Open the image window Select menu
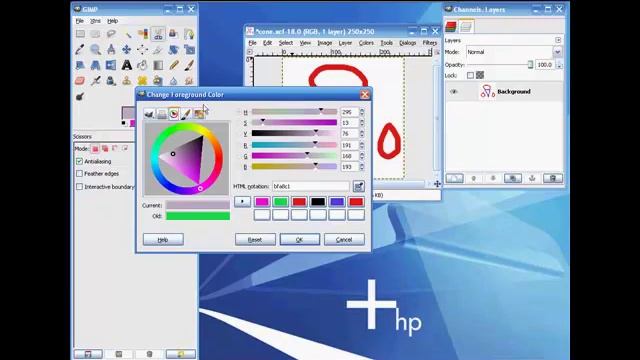Screen dimensions: 640x360 [x=286, y=43]
